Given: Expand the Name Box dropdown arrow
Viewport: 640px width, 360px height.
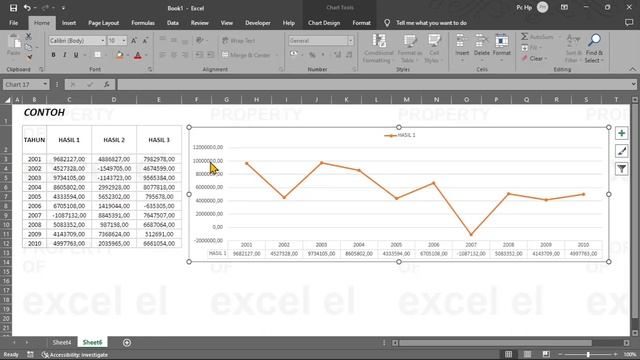Looking at the screenshot, I should (45, 84).
